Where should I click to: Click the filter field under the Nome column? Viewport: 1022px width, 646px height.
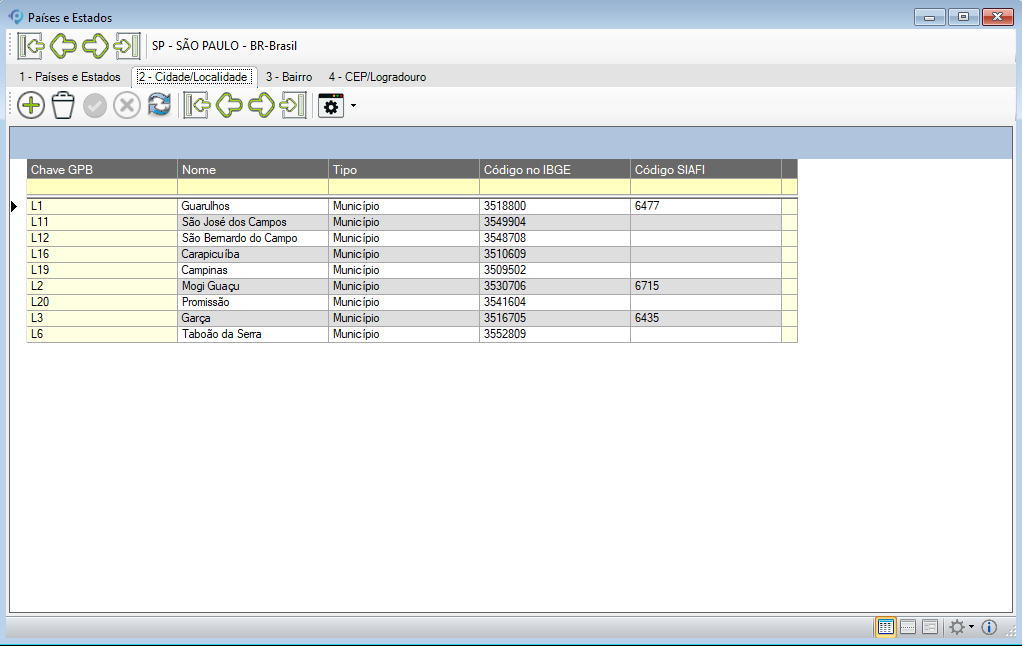pyautogui.click(x=252, y=186)
